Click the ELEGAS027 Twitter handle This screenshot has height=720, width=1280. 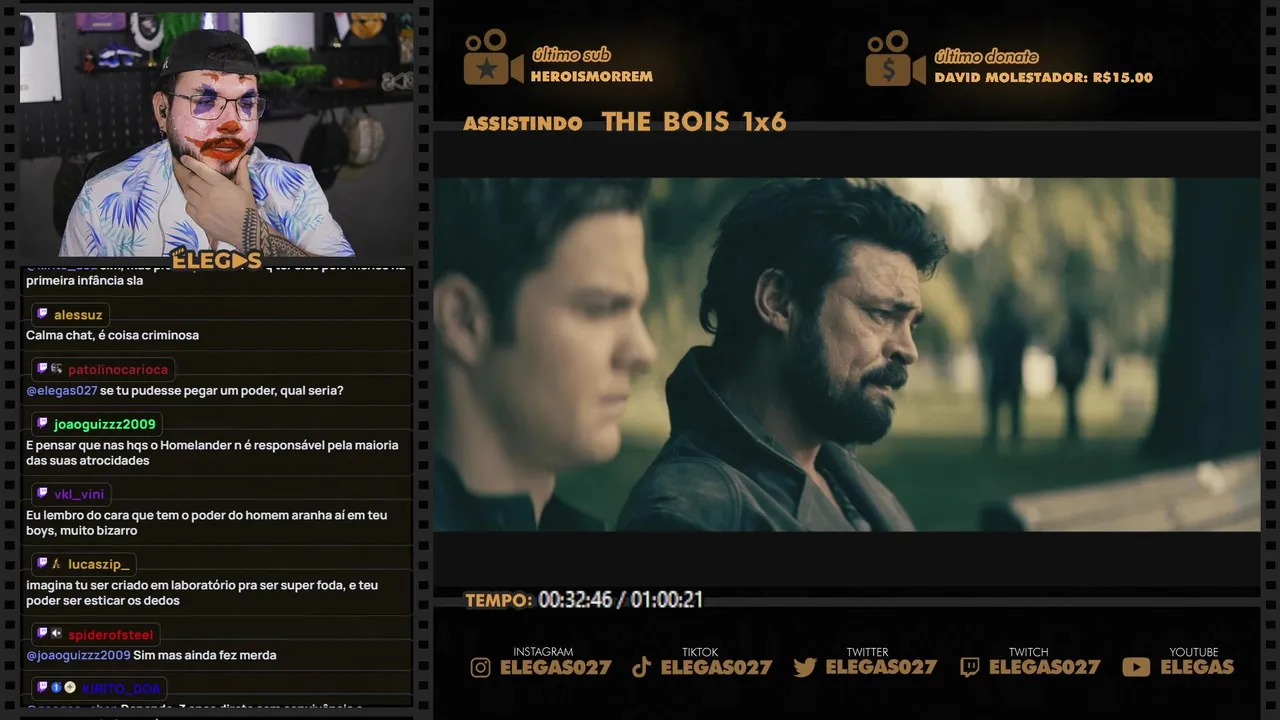(x=881, y=668)
